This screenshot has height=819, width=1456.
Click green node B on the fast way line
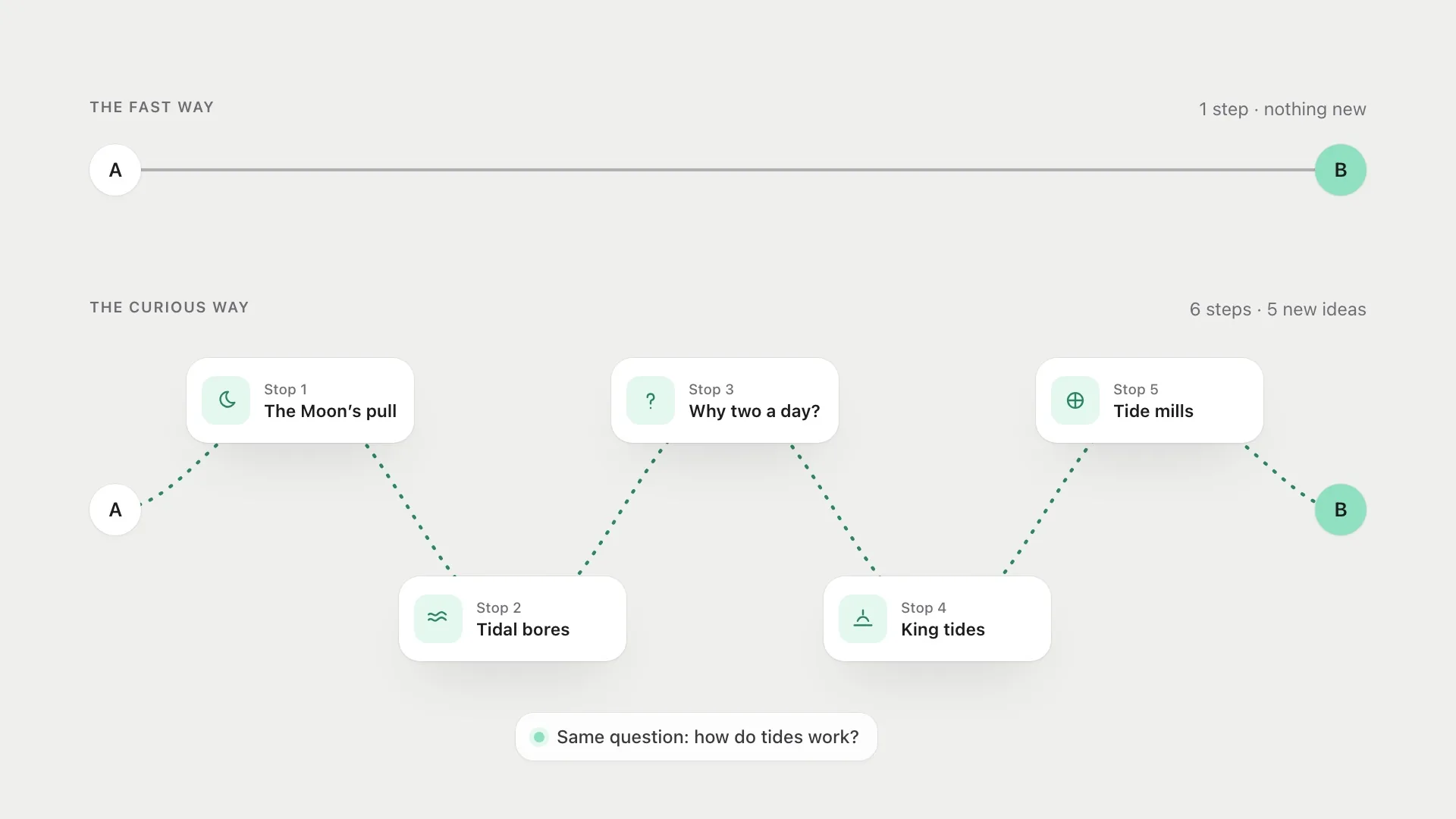(x=1341, y=170)
